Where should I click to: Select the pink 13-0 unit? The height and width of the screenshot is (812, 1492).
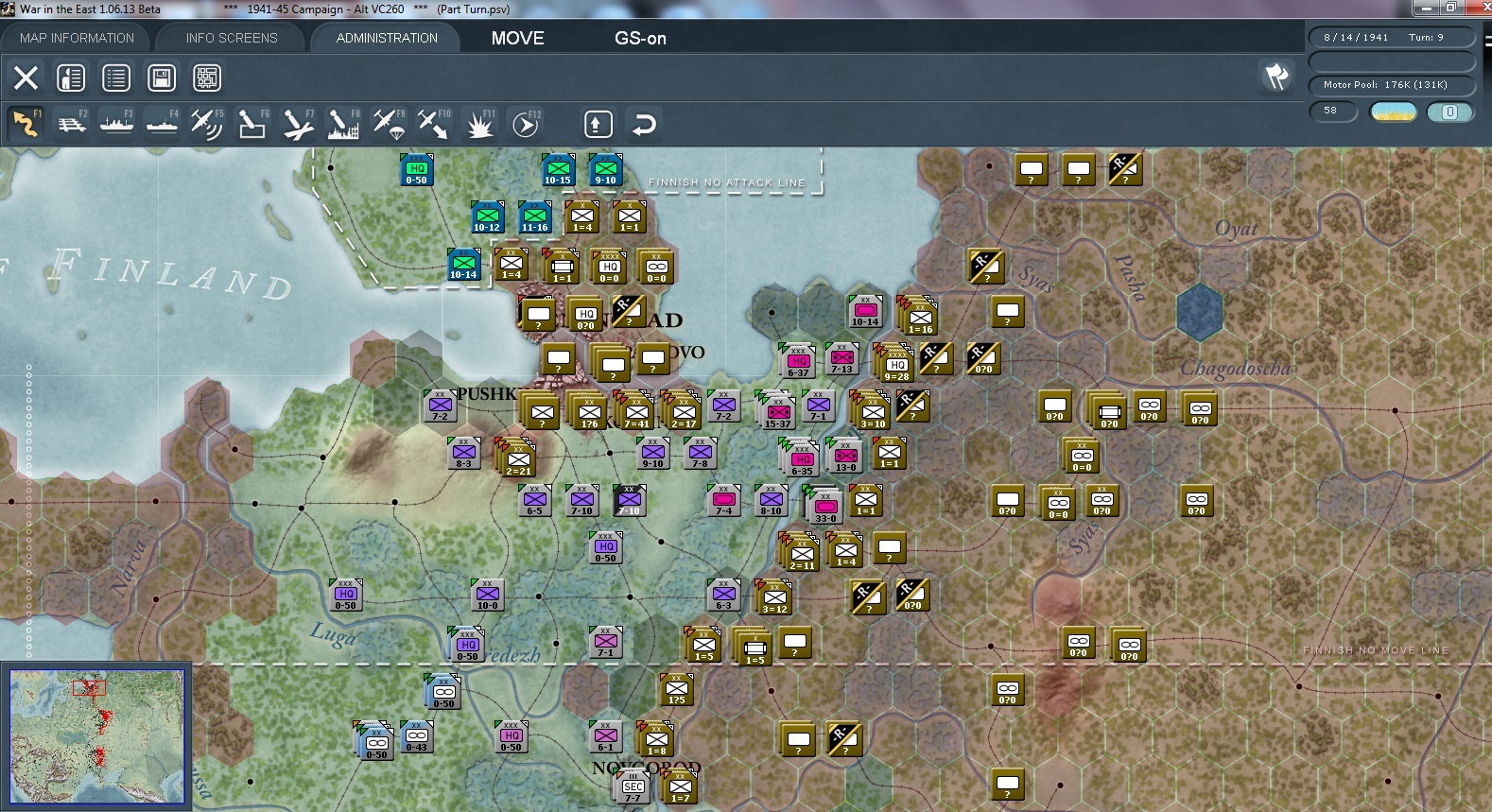click(x=844, y=457)
